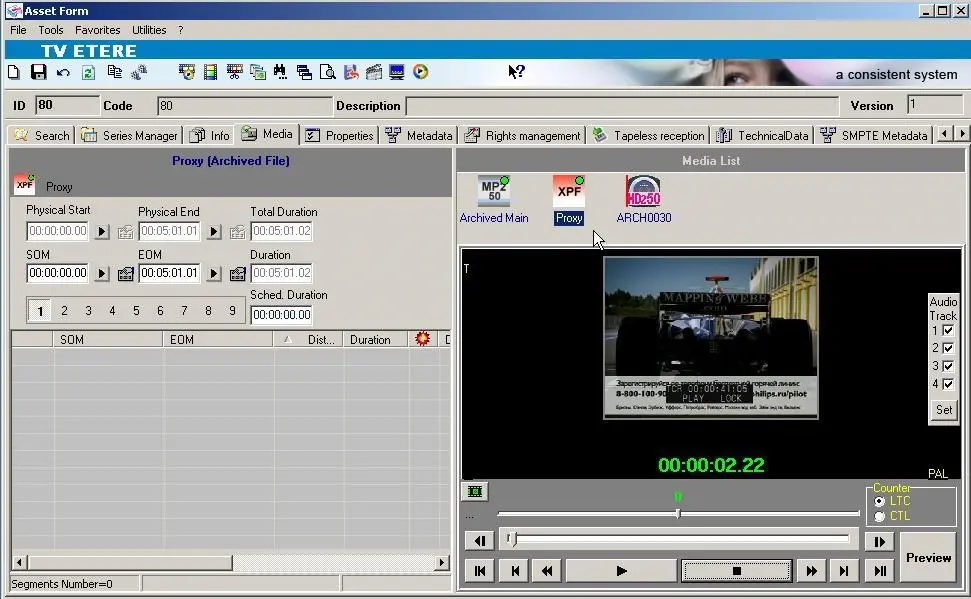Viewport: 971px width, 599px height.
Task: Click the Sched. Duration timecode field
Action: pos(281,315)
